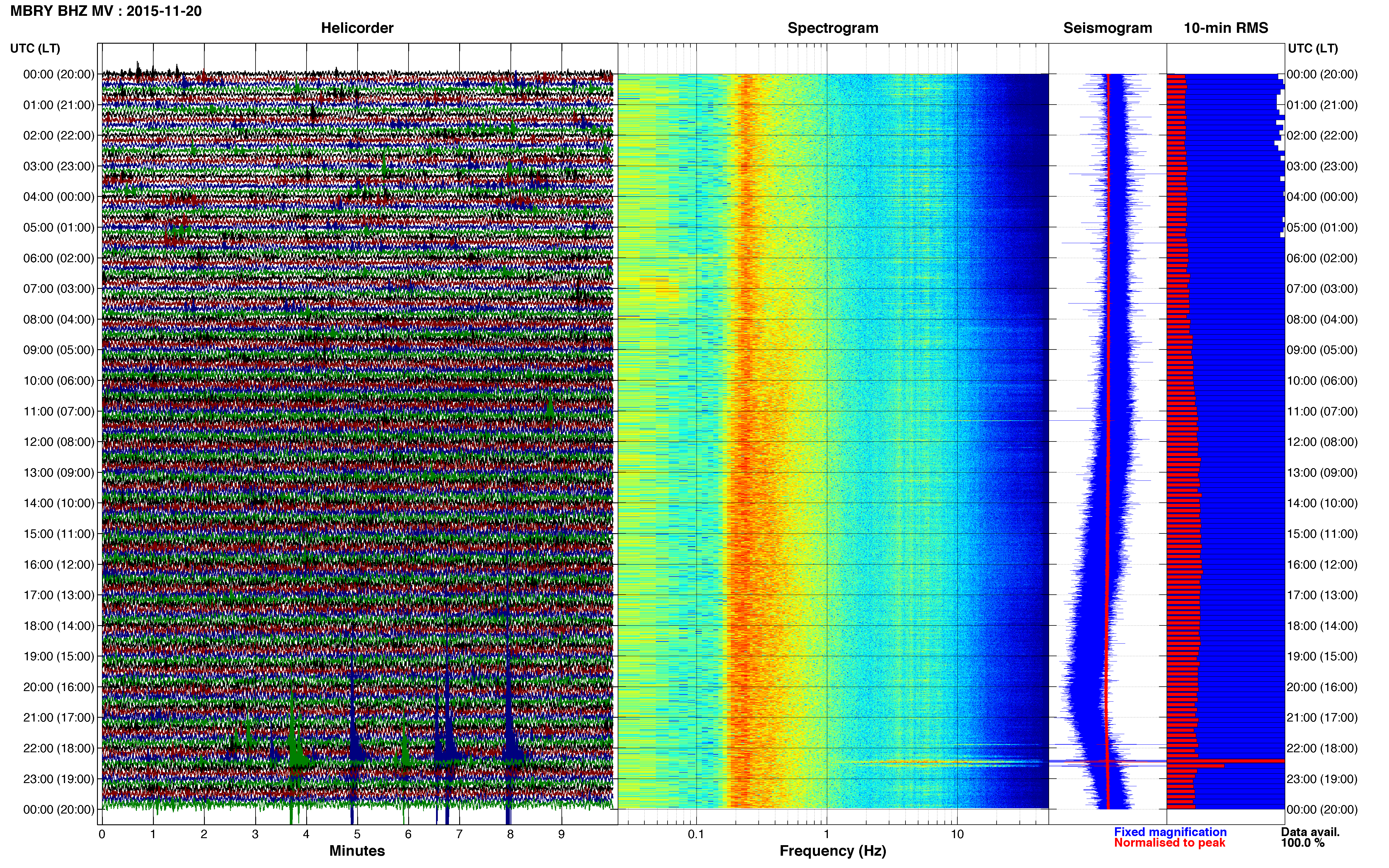Click the '10' frequency axis tick label

[x=957, y=835]
